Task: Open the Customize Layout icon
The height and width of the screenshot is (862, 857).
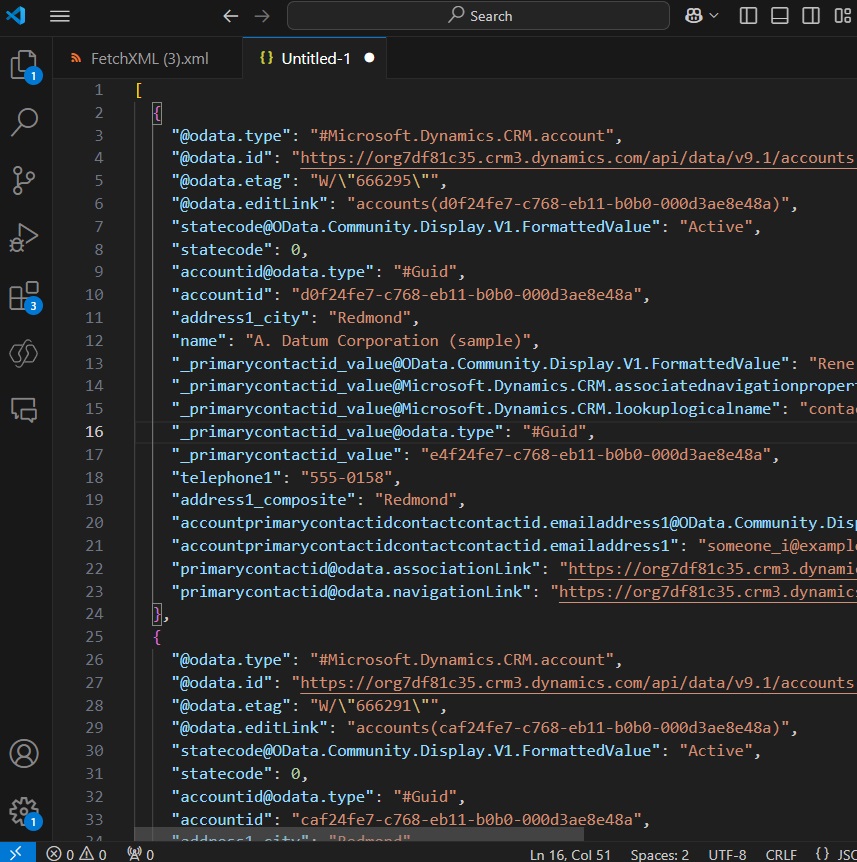Action: [x=843, y=16]
